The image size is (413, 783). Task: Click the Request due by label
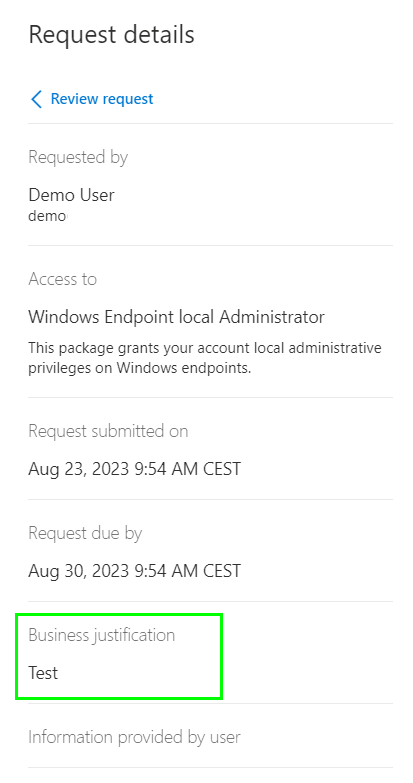click(85, 533)
